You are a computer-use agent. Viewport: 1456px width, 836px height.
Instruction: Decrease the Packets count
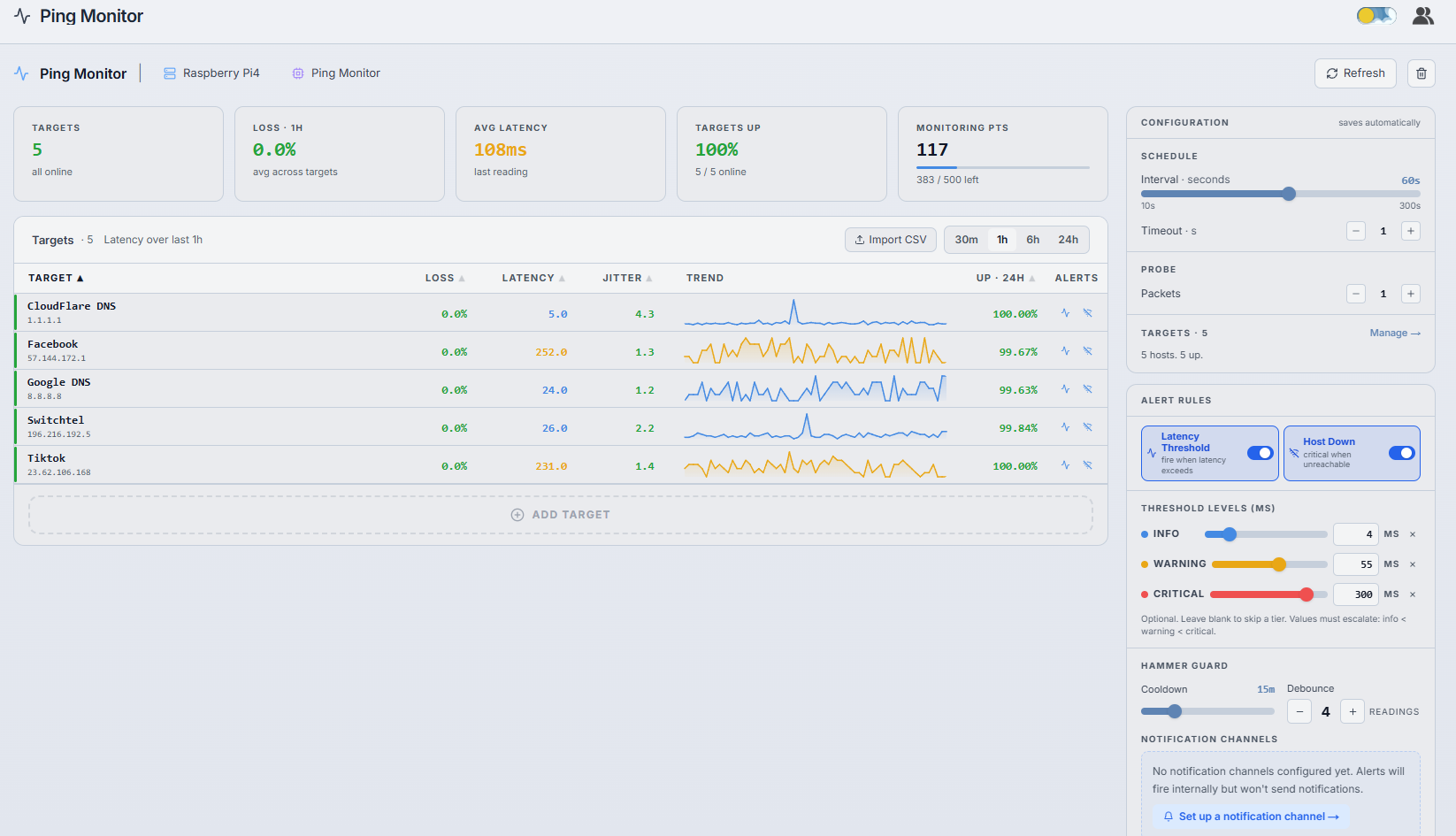(1356, 294)
